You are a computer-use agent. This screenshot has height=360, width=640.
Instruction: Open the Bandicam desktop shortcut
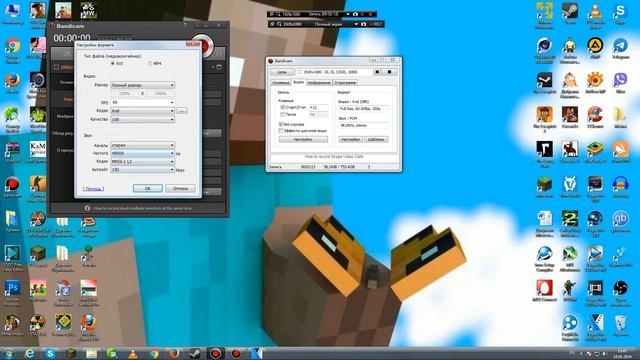click(12, 186)
